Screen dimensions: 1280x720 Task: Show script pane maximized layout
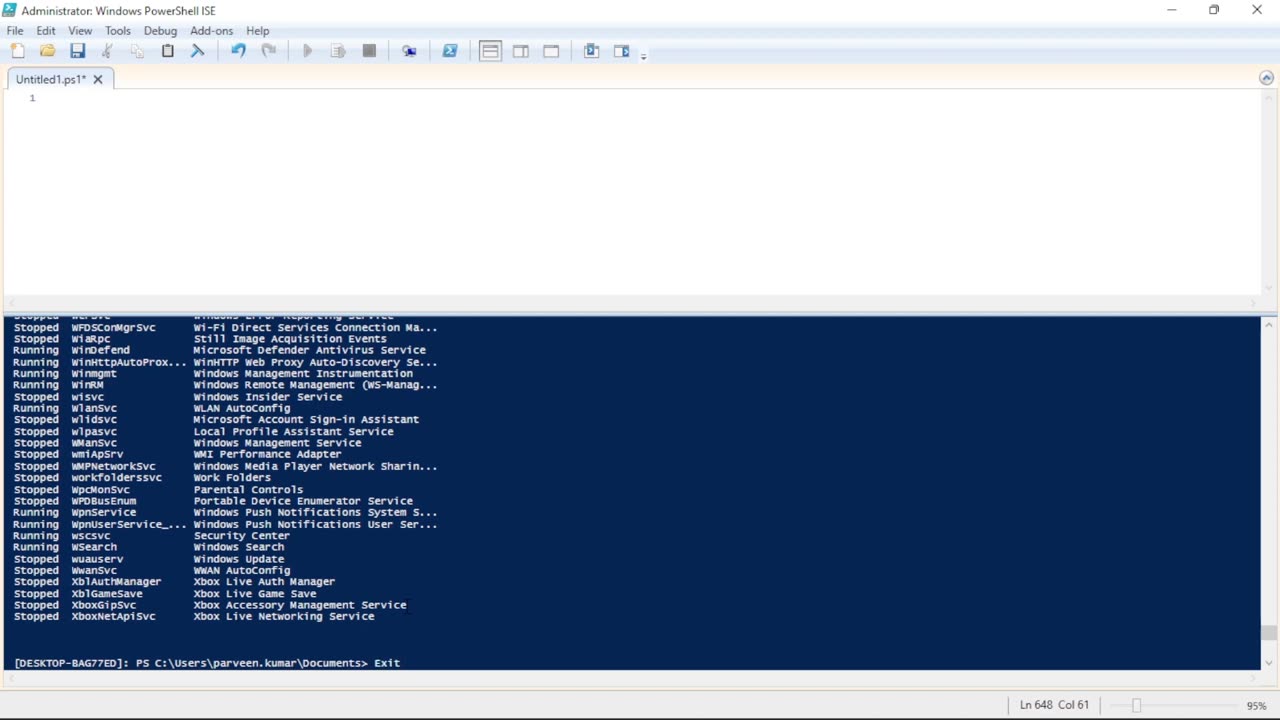click(551, 51)
